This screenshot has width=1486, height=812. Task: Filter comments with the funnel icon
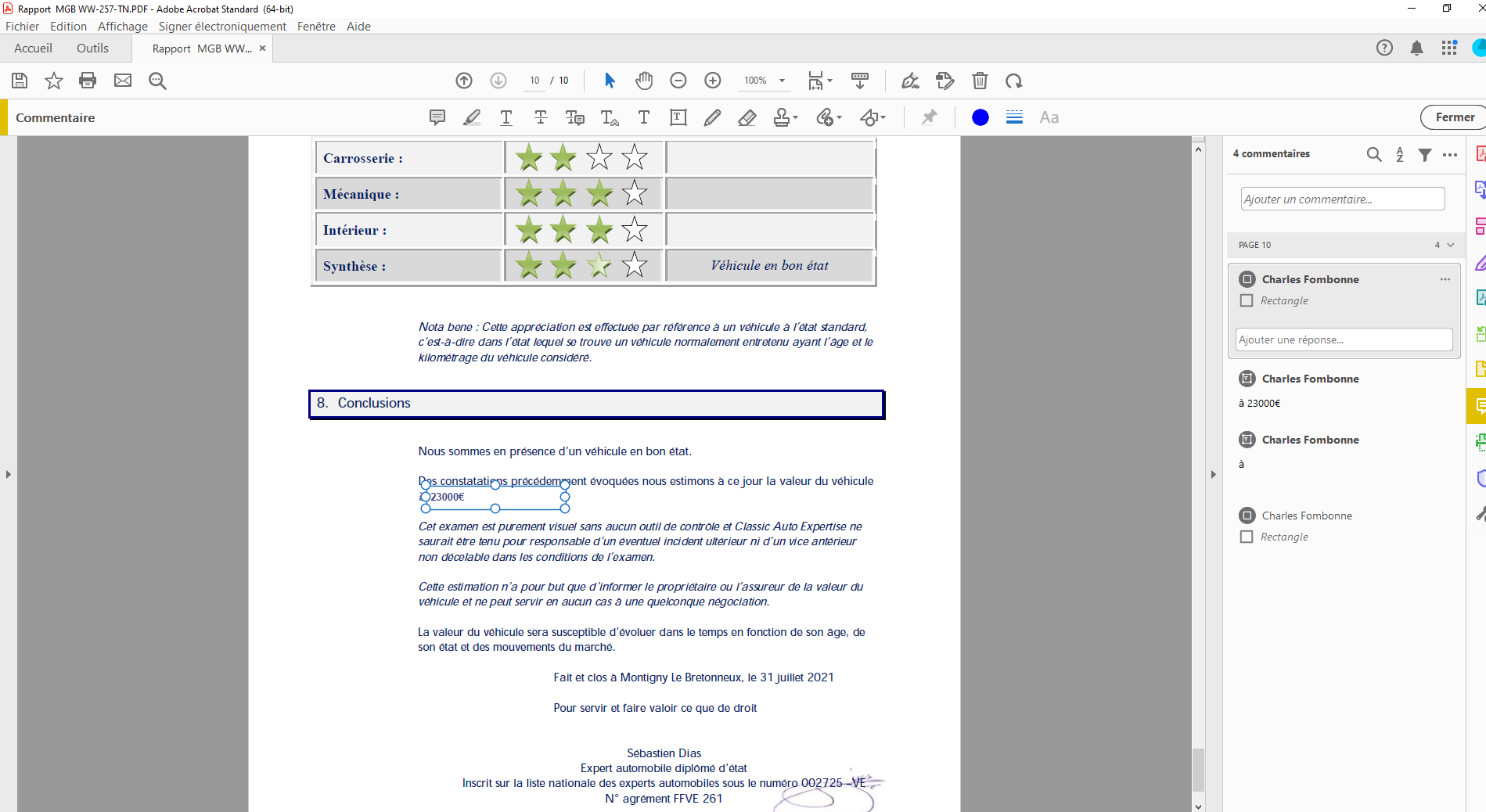[x=1426, y=154]
